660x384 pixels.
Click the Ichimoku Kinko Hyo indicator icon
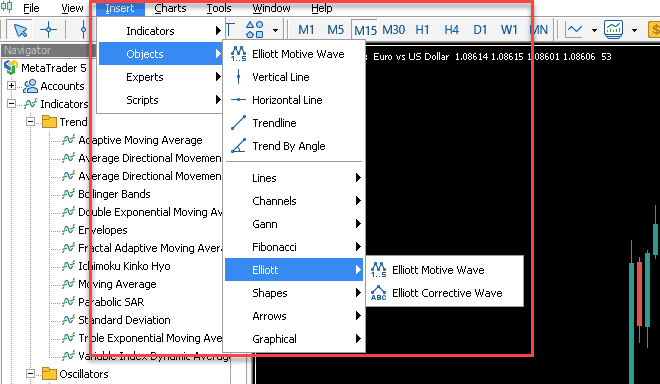[x=68, y=266]
